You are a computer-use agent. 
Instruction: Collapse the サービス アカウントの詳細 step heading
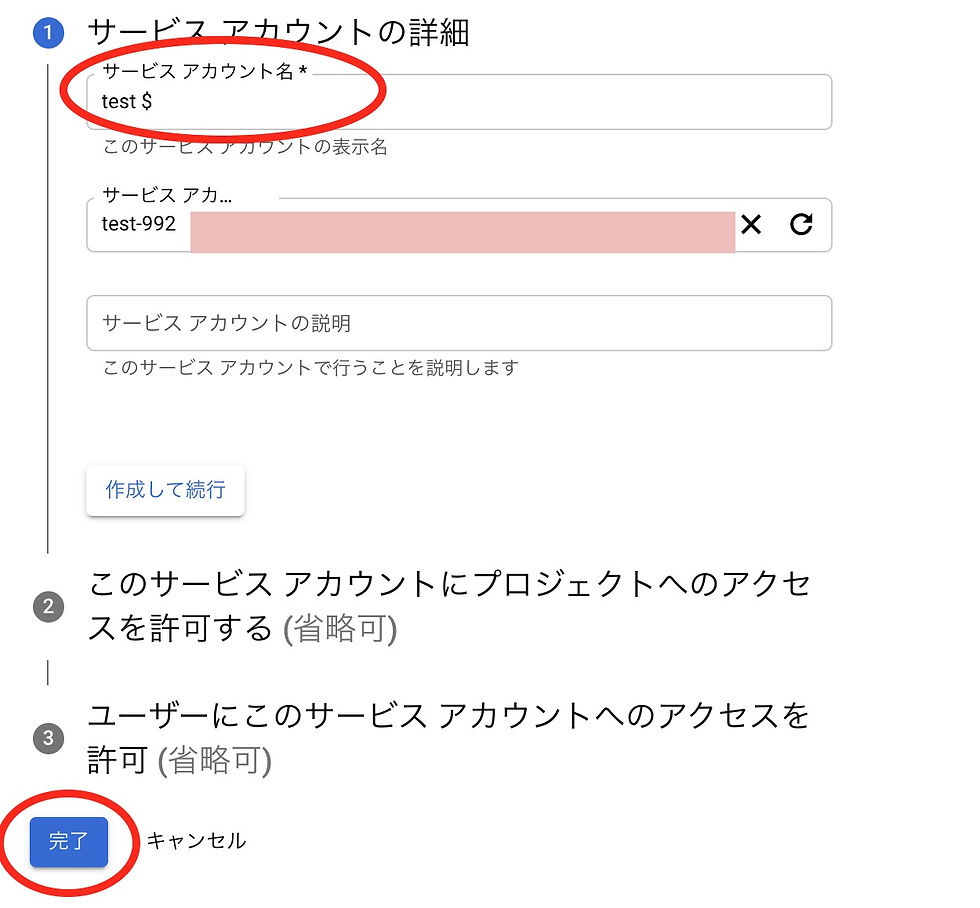coord(278,32)
